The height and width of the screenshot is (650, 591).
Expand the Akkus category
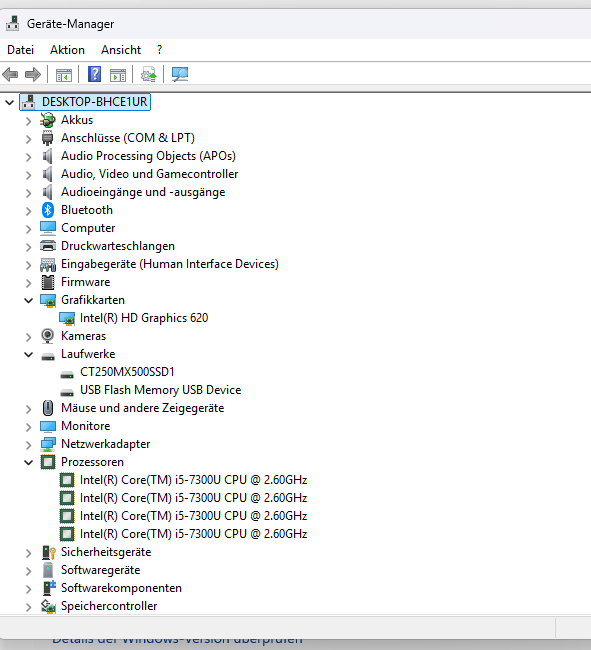click(28, 121)
